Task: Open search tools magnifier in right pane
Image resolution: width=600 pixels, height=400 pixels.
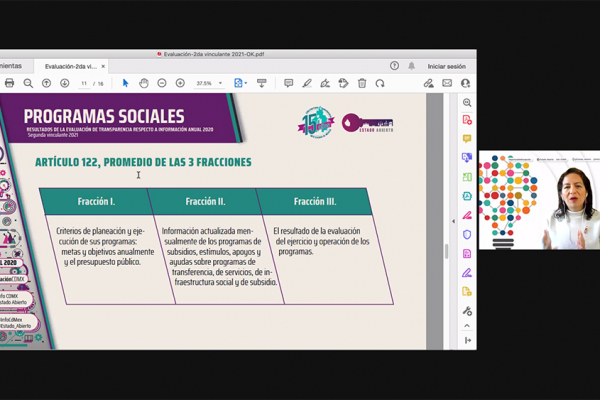Action: point(467,103)
